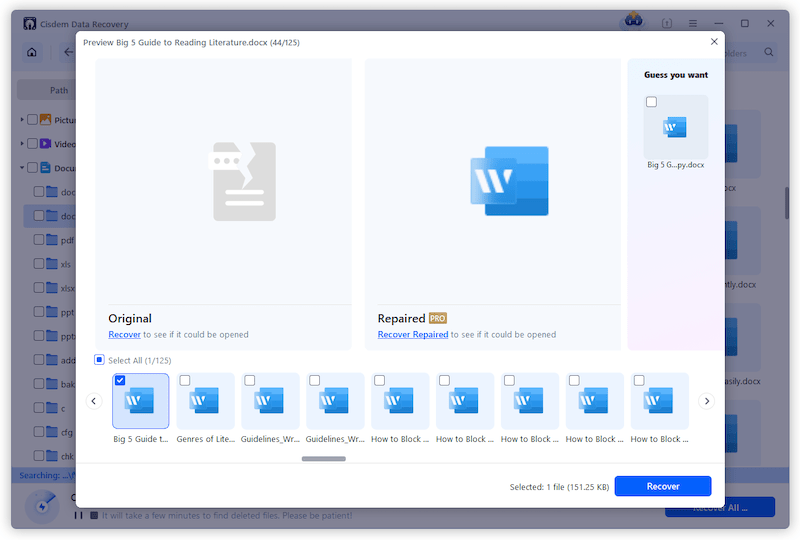Expand the Videos tree node
This screenshot has height=540, width=800.
coord(22,143)
